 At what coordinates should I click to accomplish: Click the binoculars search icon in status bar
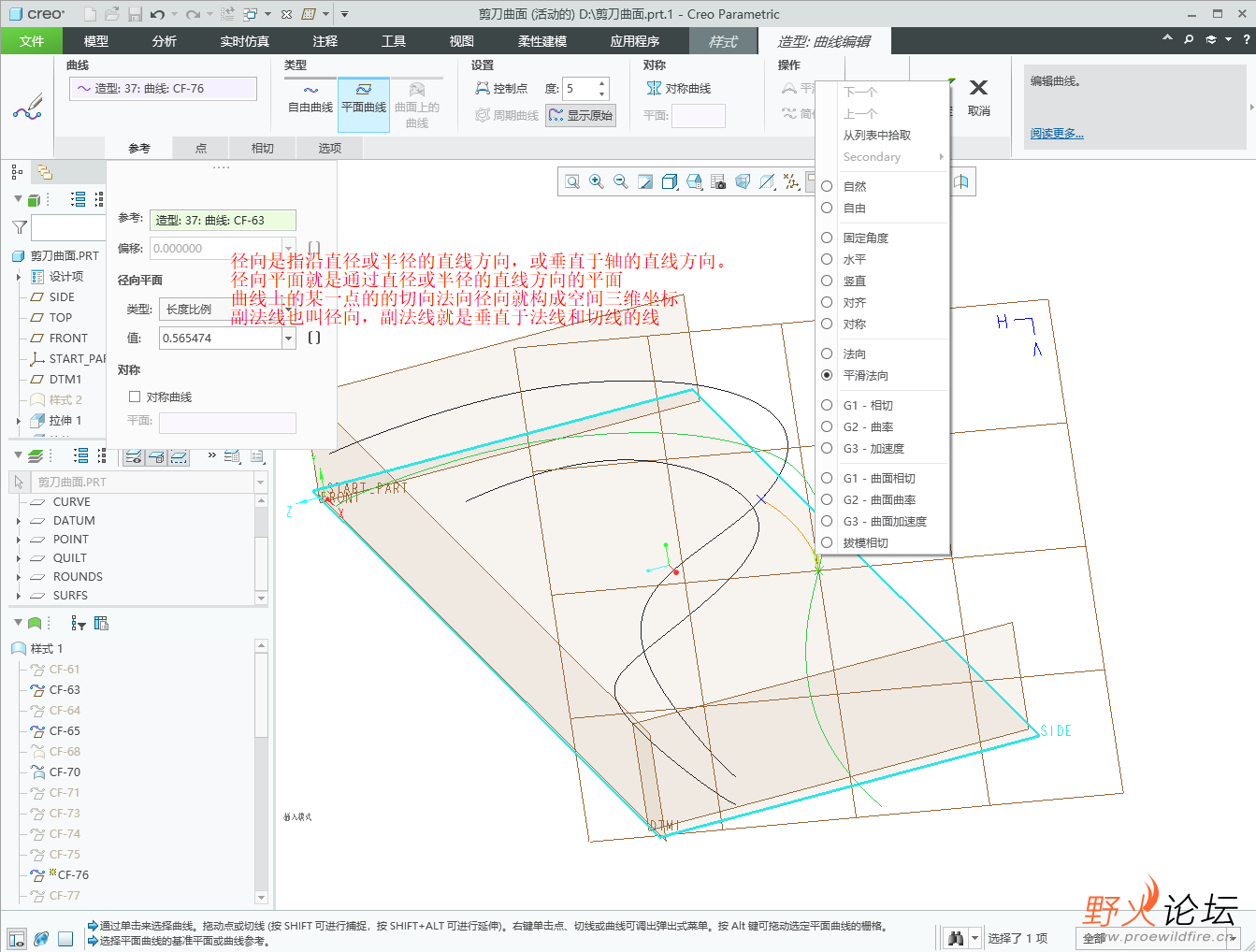coord(955,938)
